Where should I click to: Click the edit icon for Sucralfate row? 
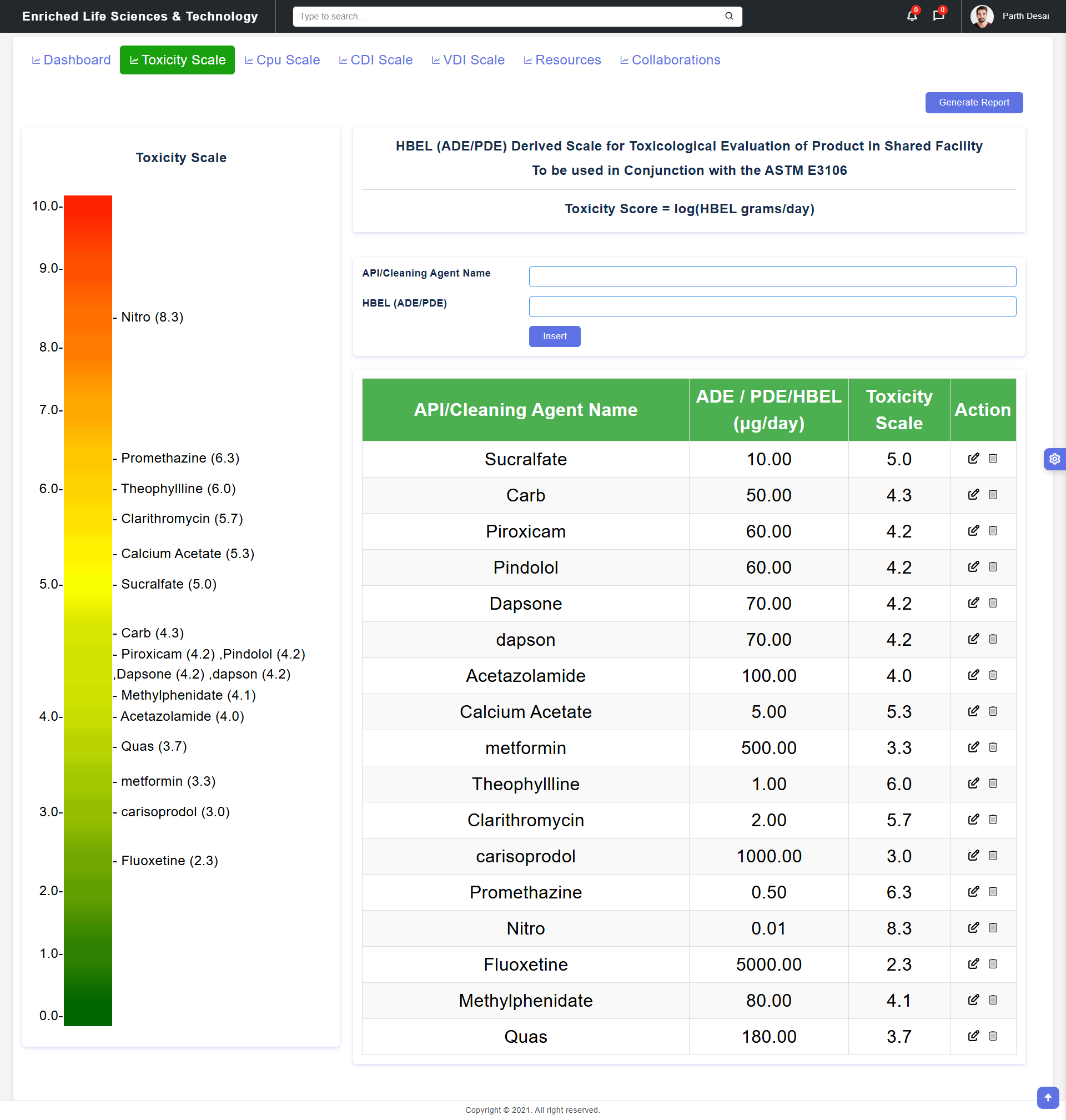[x=973, y=458]
